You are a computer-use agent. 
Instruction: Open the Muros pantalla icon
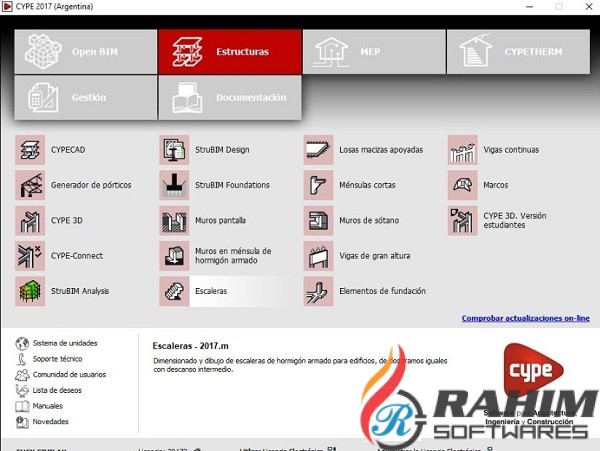click(x=174, y=221)
